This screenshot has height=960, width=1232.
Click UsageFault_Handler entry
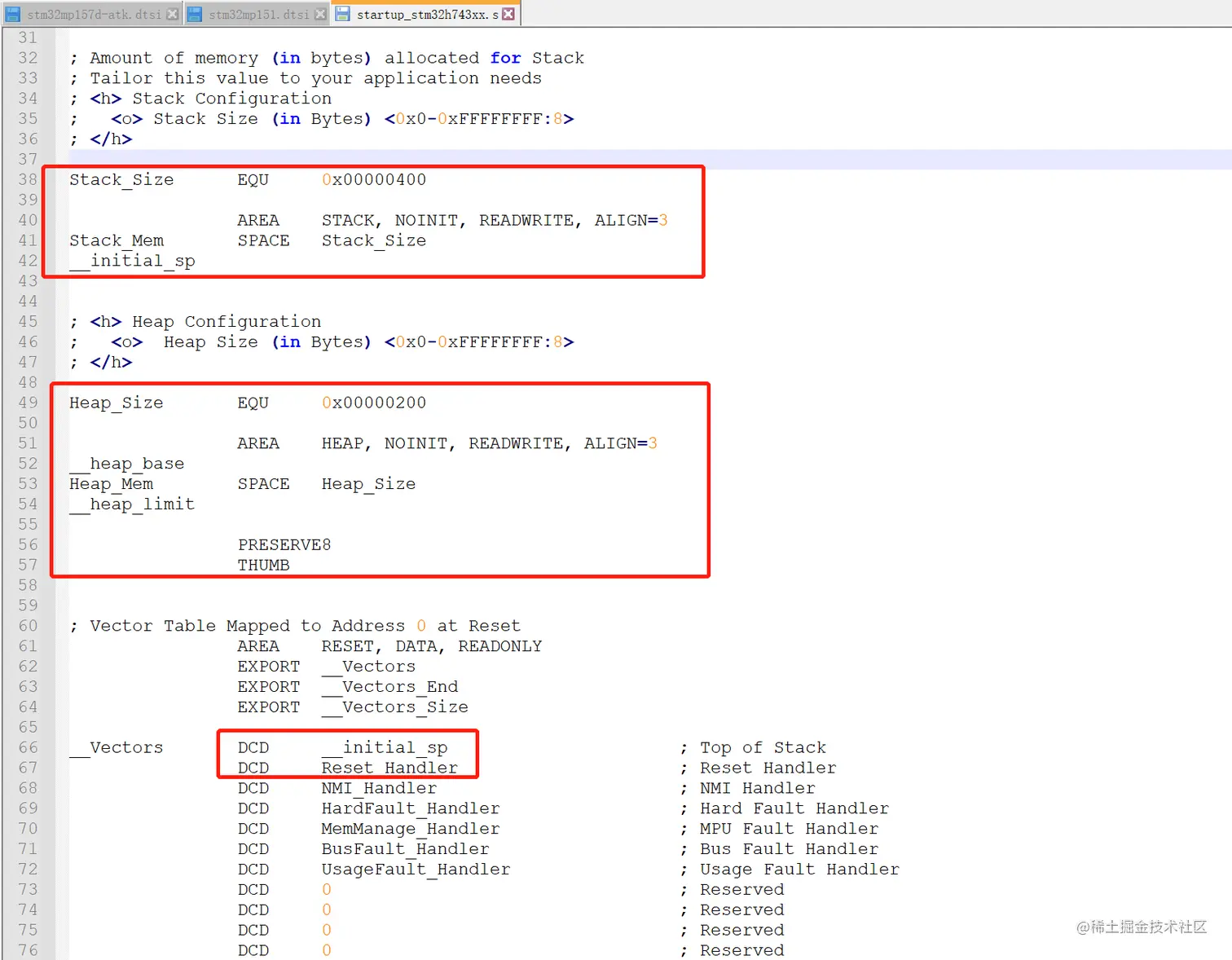pos(416,870)
